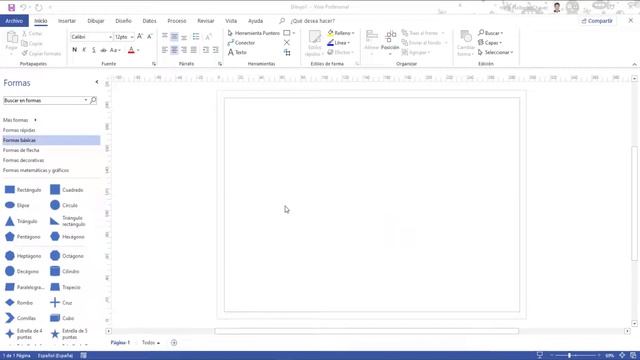Open the Ayuda ribbon tab

(x=256, y=21)
